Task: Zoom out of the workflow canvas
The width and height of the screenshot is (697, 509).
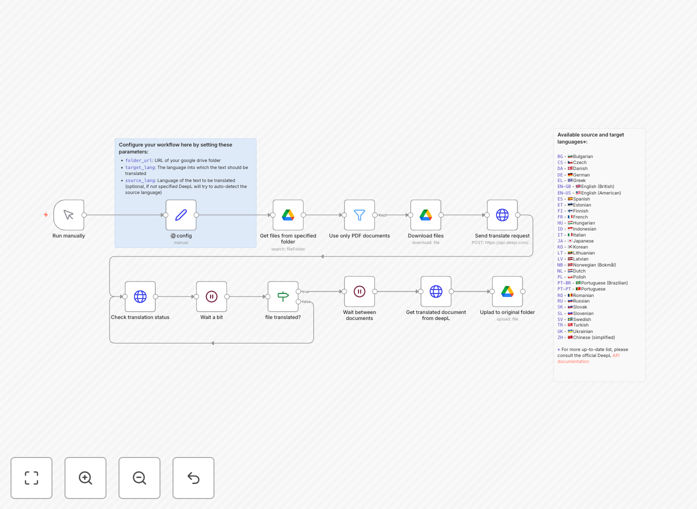Action: point(139,478)
